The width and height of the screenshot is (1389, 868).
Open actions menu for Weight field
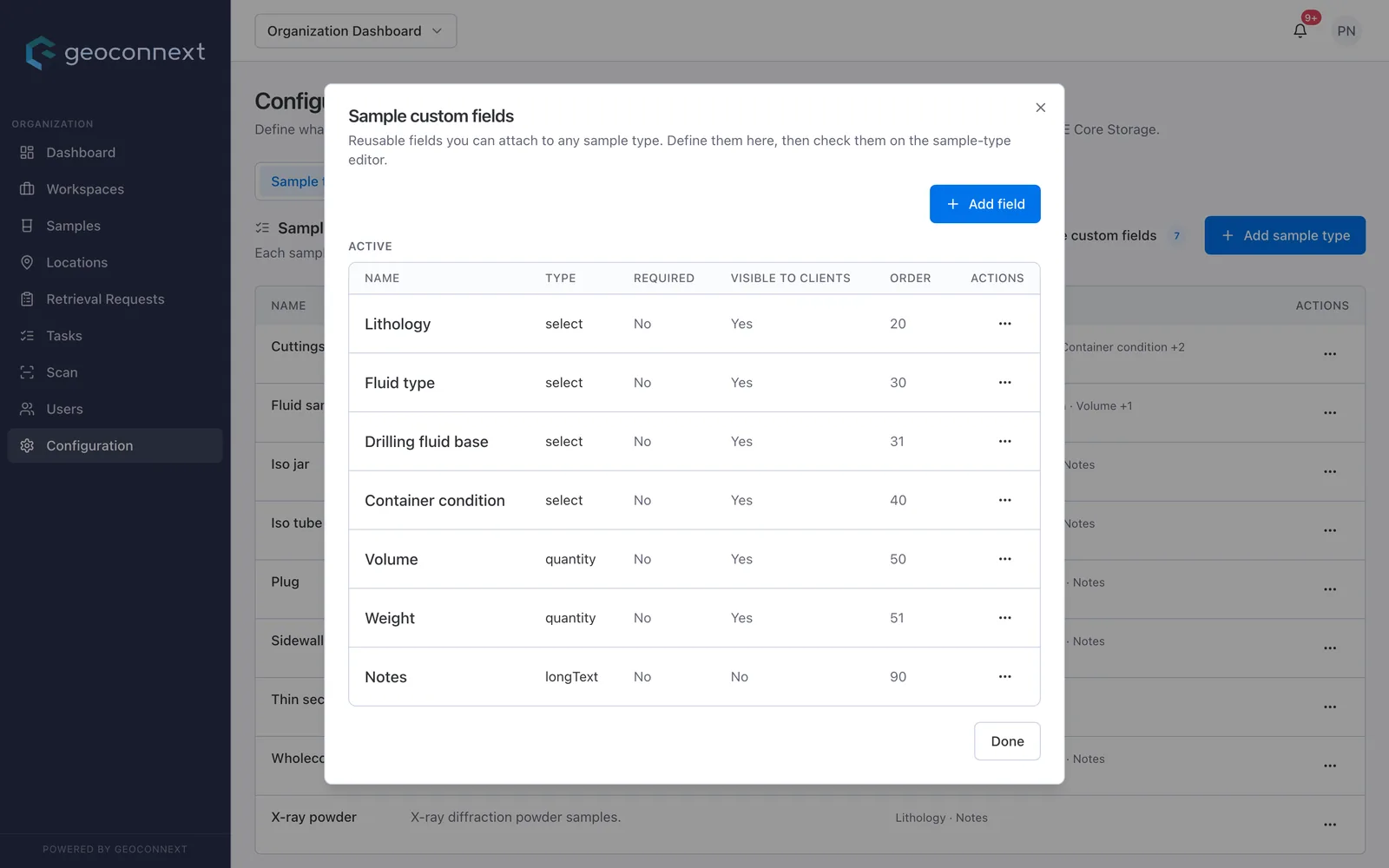pyautogui.click(x=1004, y=618)
